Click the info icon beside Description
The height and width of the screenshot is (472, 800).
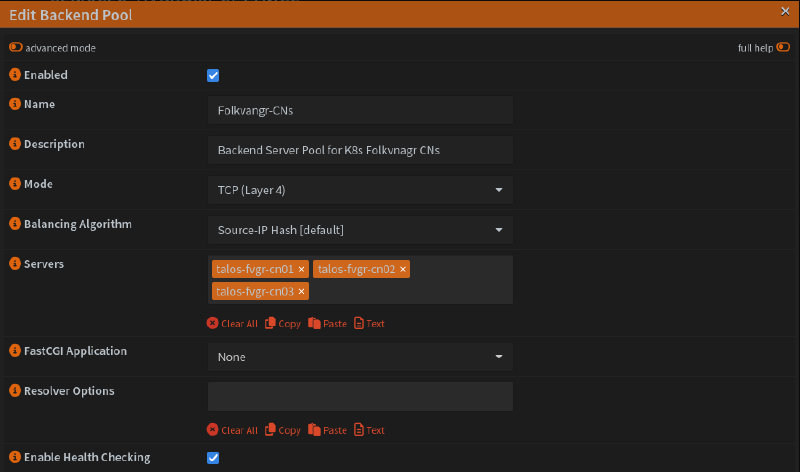(15, 143)
